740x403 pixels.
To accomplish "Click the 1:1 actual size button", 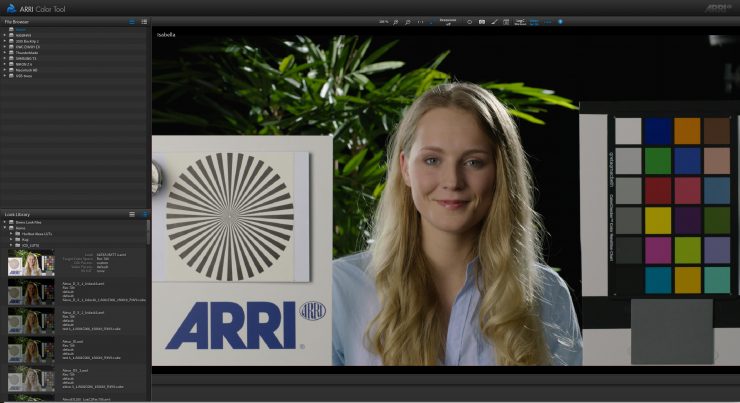I will point(420,21).
